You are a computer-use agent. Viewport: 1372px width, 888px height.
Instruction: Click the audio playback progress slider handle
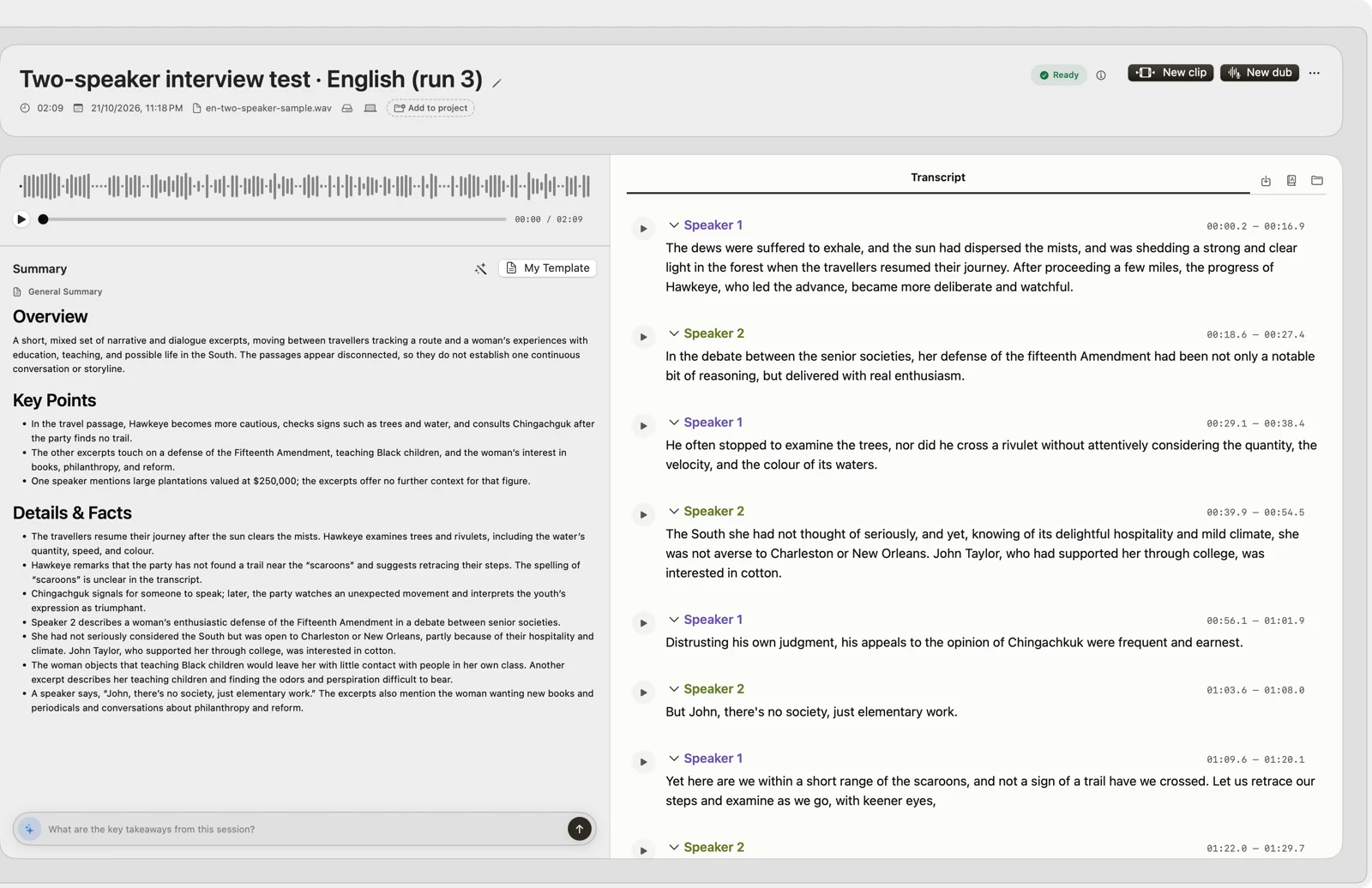(43, 219)
